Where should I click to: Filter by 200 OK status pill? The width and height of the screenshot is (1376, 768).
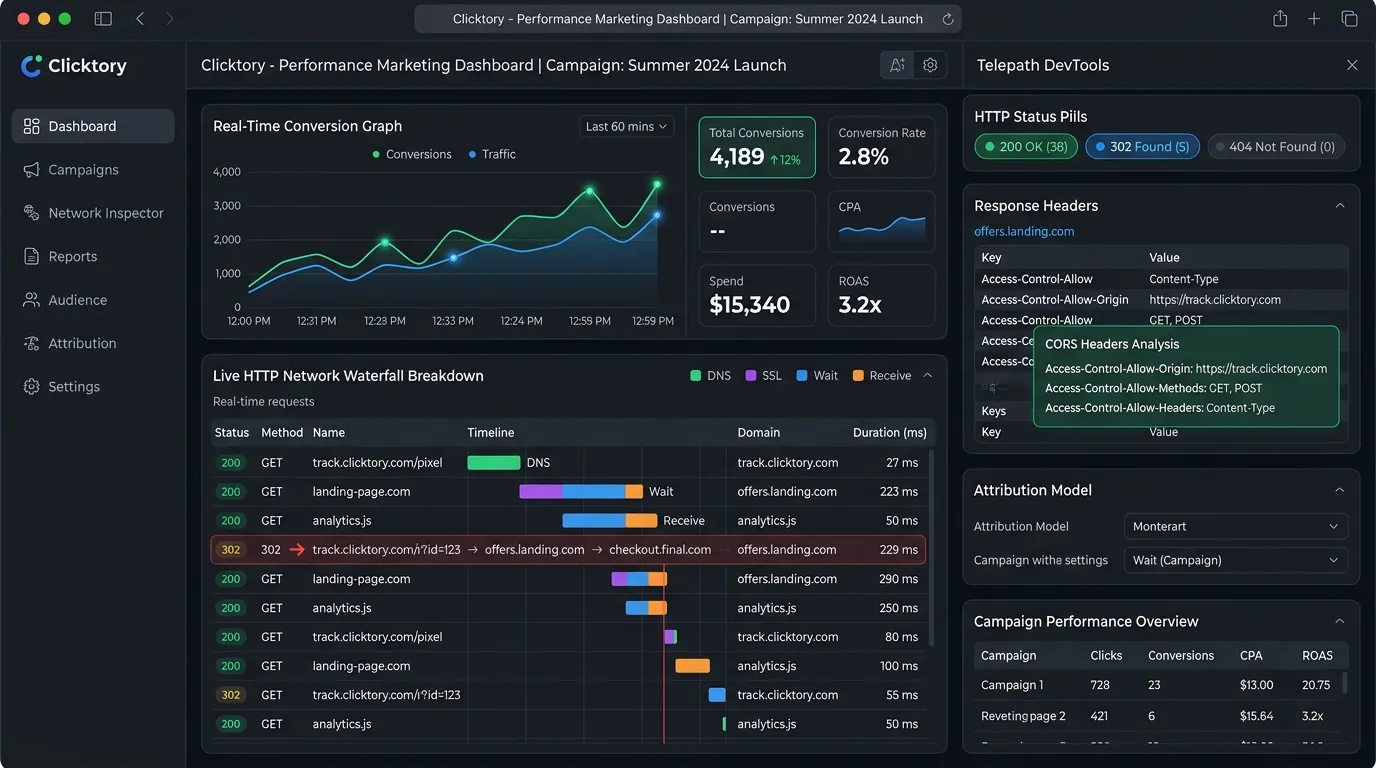1026,147
